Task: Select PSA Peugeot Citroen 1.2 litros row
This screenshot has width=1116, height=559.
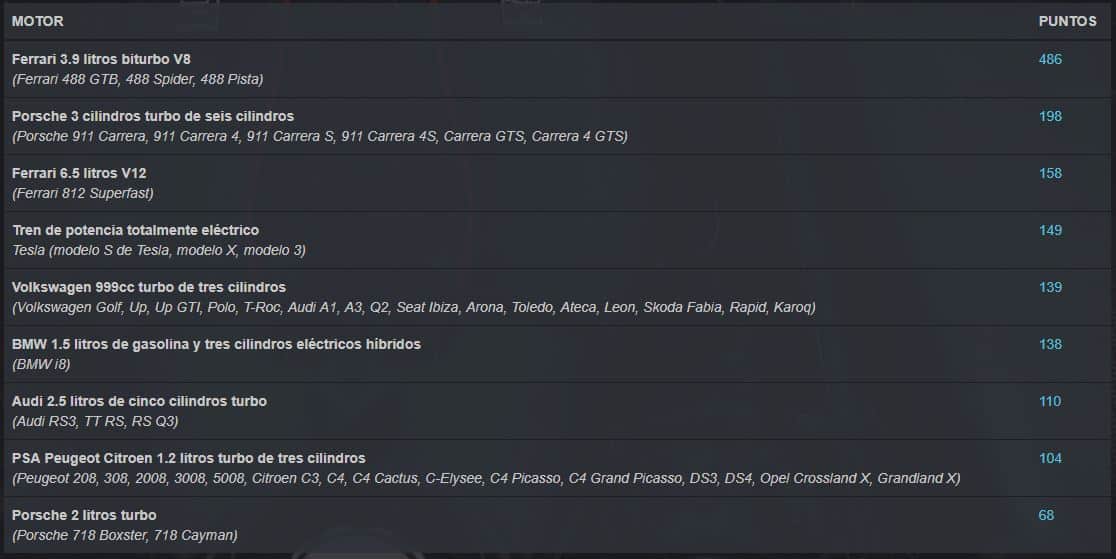Action: point(558,468)
